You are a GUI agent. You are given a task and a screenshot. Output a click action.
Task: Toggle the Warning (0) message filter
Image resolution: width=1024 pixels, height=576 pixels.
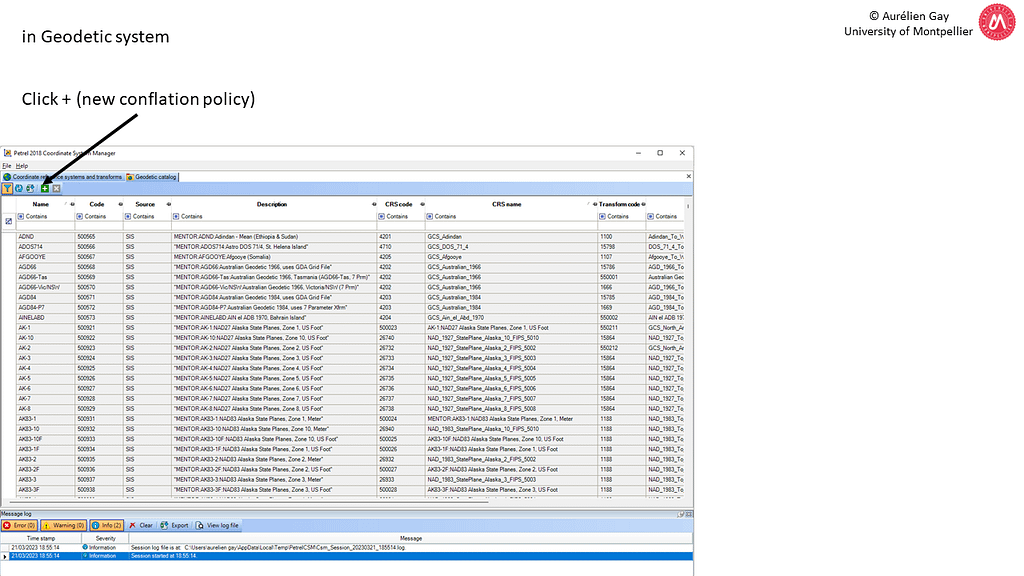pyautogui.click(x=63, y=524)
